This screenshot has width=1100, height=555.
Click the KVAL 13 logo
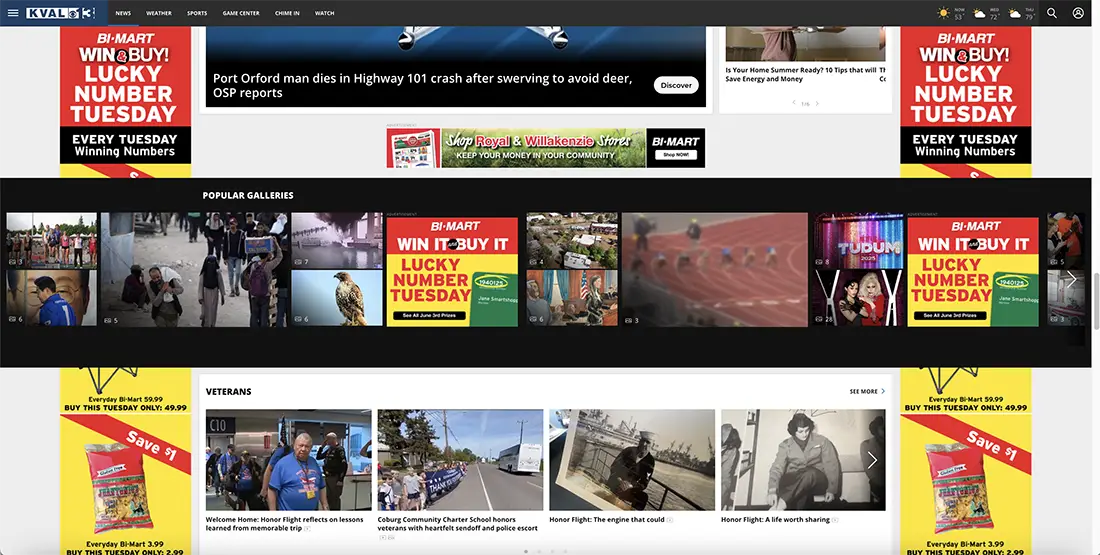point(60,13)
